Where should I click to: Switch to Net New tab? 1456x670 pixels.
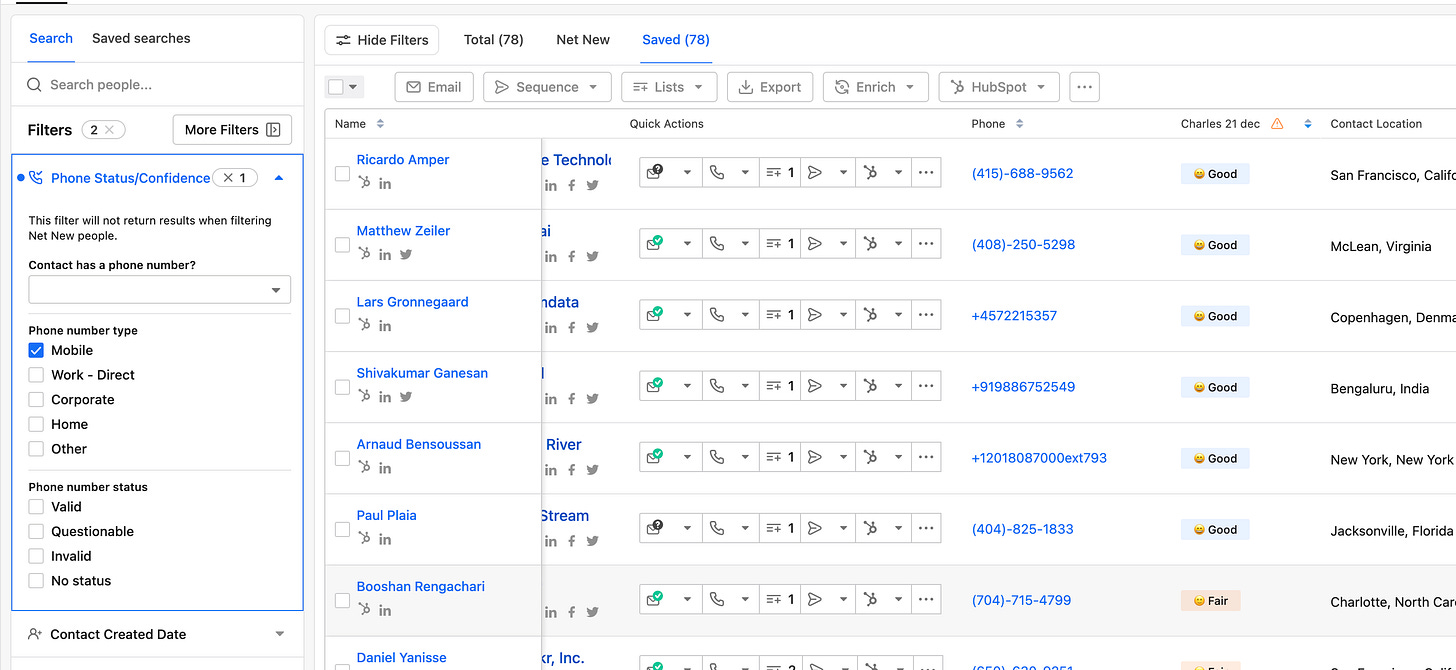[583, 40]
